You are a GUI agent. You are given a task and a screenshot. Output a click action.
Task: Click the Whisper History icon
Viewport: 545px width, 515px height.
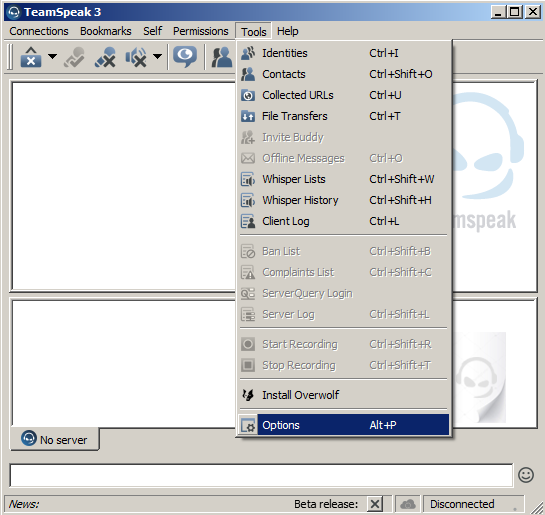point(248,200)
